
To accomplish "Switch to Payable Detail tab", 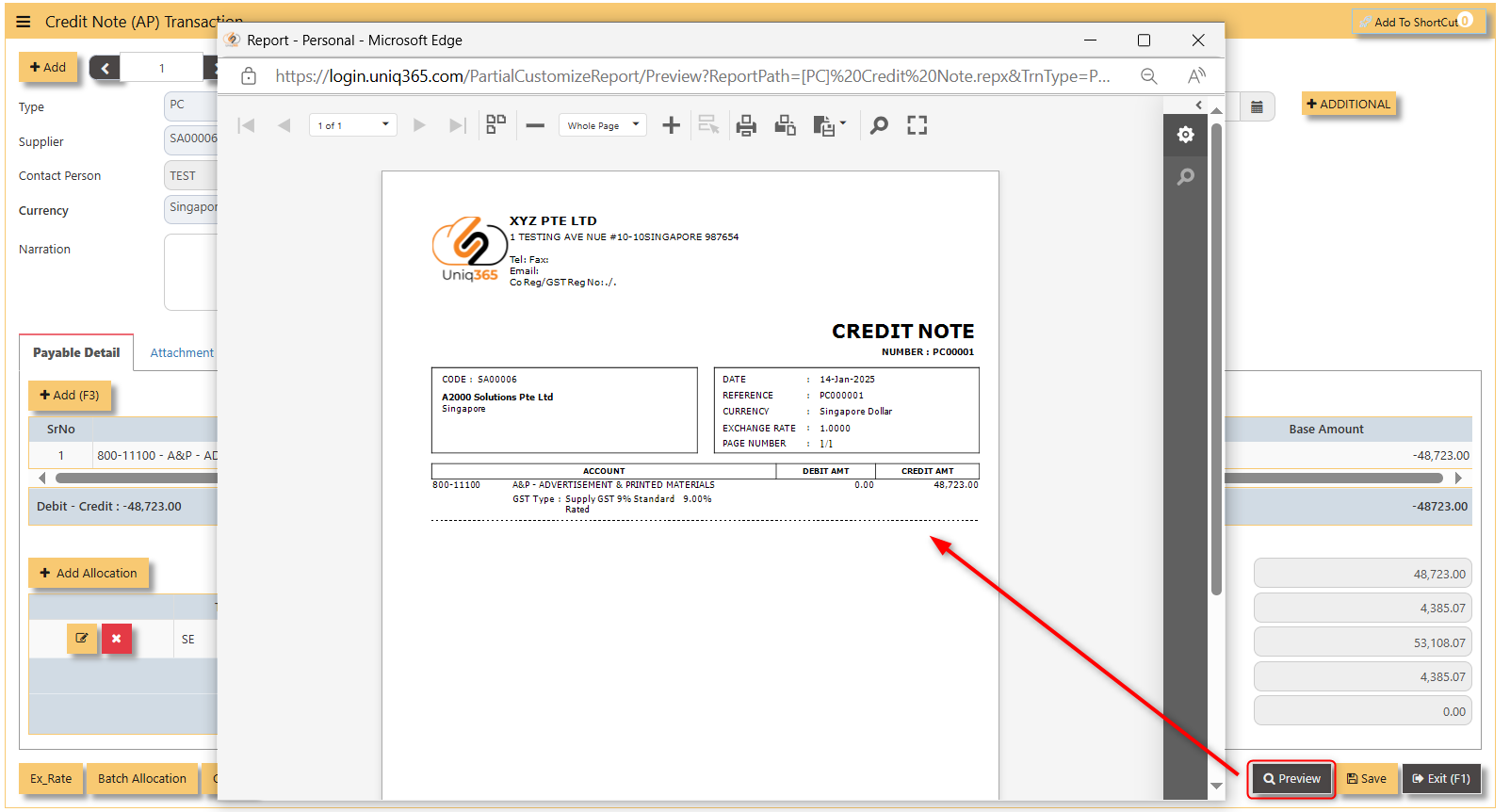I will [76, 352].
